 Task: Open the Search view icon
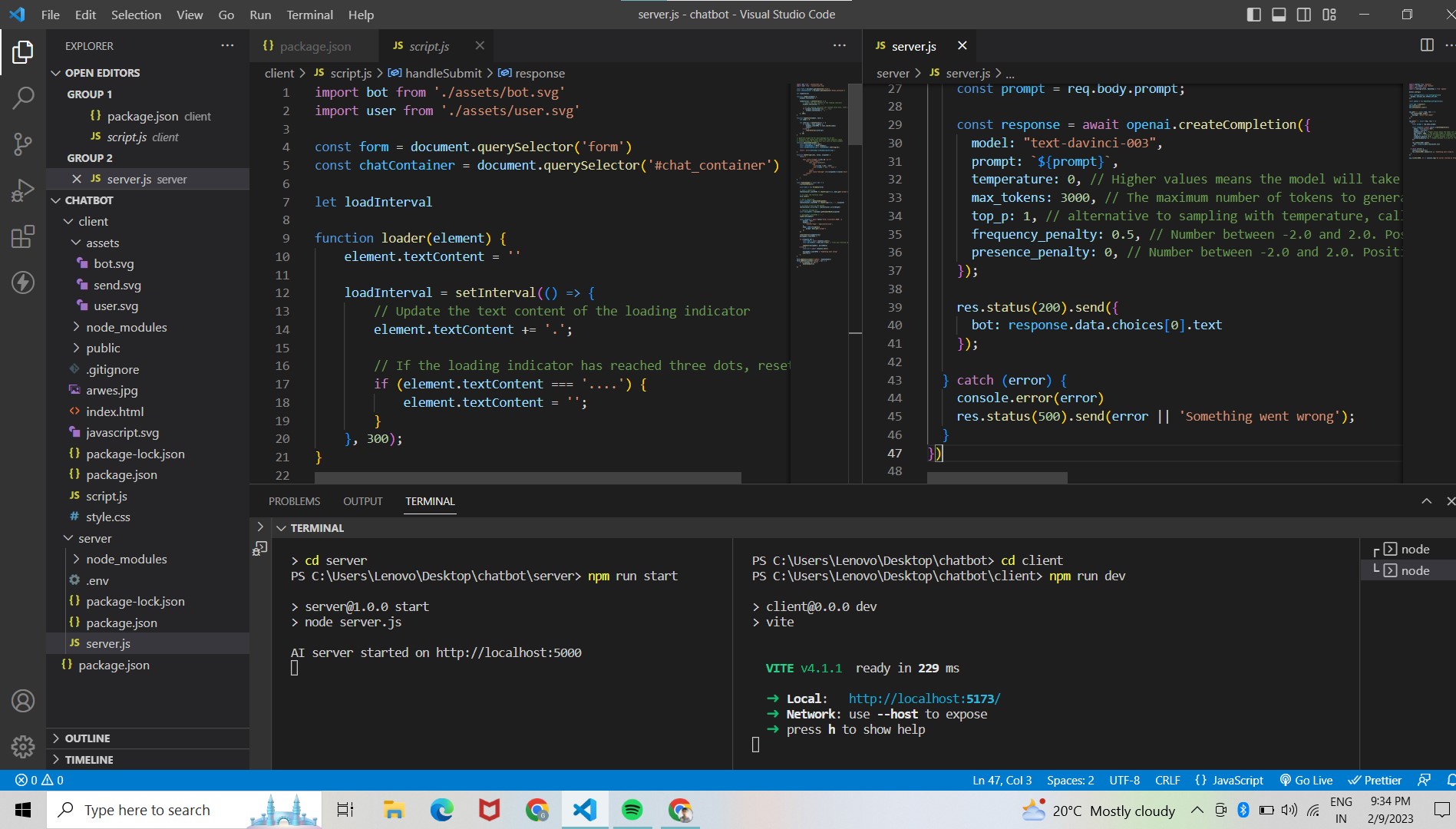[x=23, y=97]
